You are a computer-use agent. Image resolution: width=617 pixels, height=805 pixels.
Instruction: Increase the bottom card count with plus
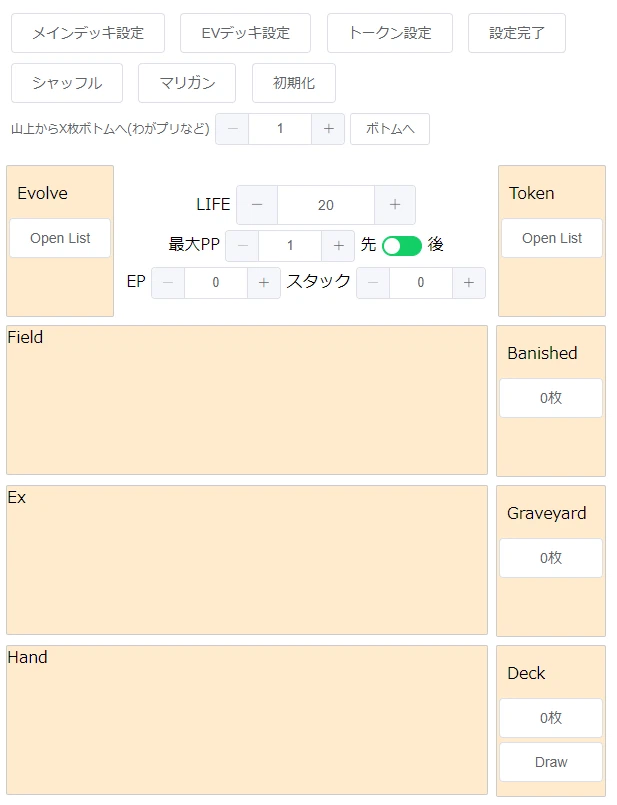coord(328,129)
